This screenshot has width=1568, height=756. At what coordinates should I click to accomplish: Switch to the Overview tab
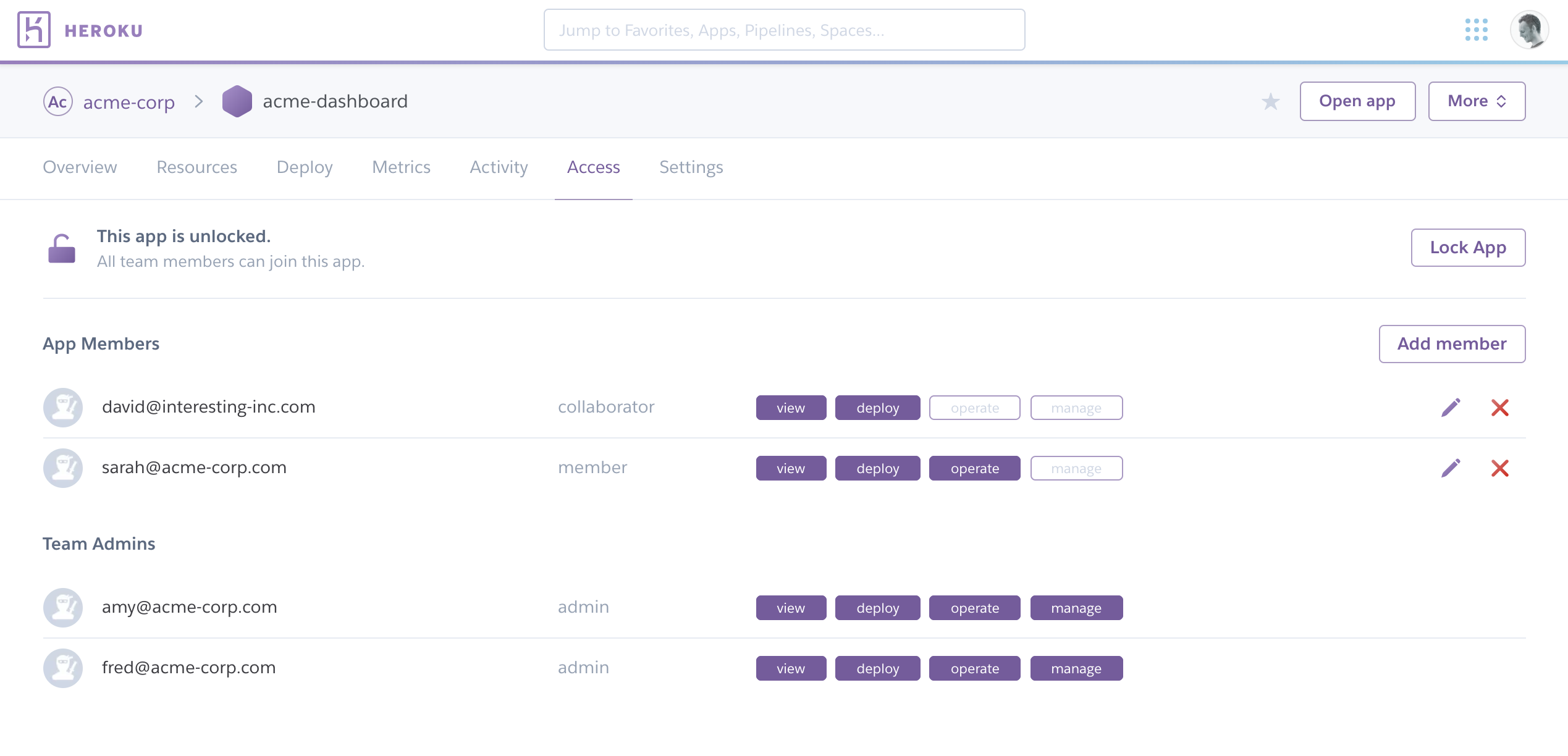[80, 167]
